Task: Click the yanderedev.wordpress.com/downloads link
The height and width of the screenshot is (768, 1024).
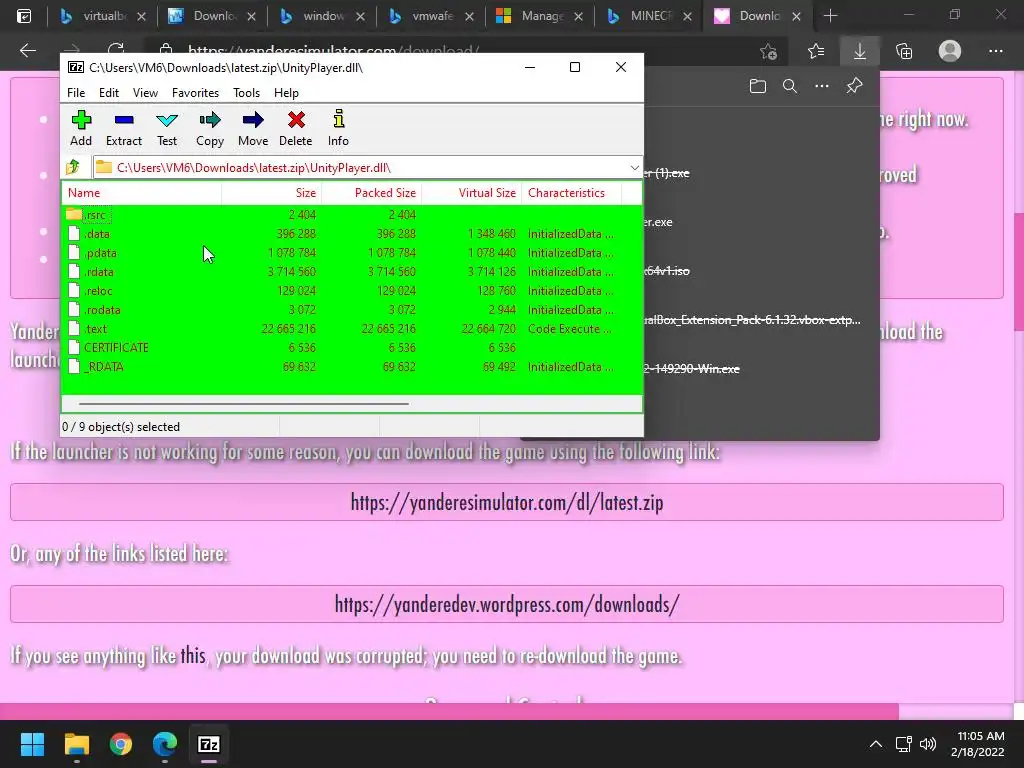Action: point(507,604)
